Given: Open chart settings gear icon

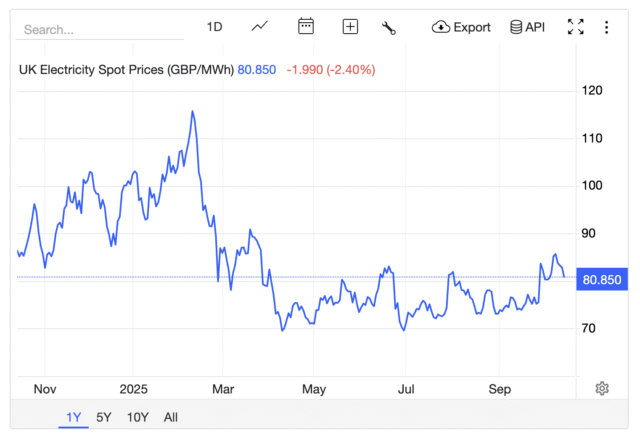Looking at the screenshot, I should [x=602, y=388].
